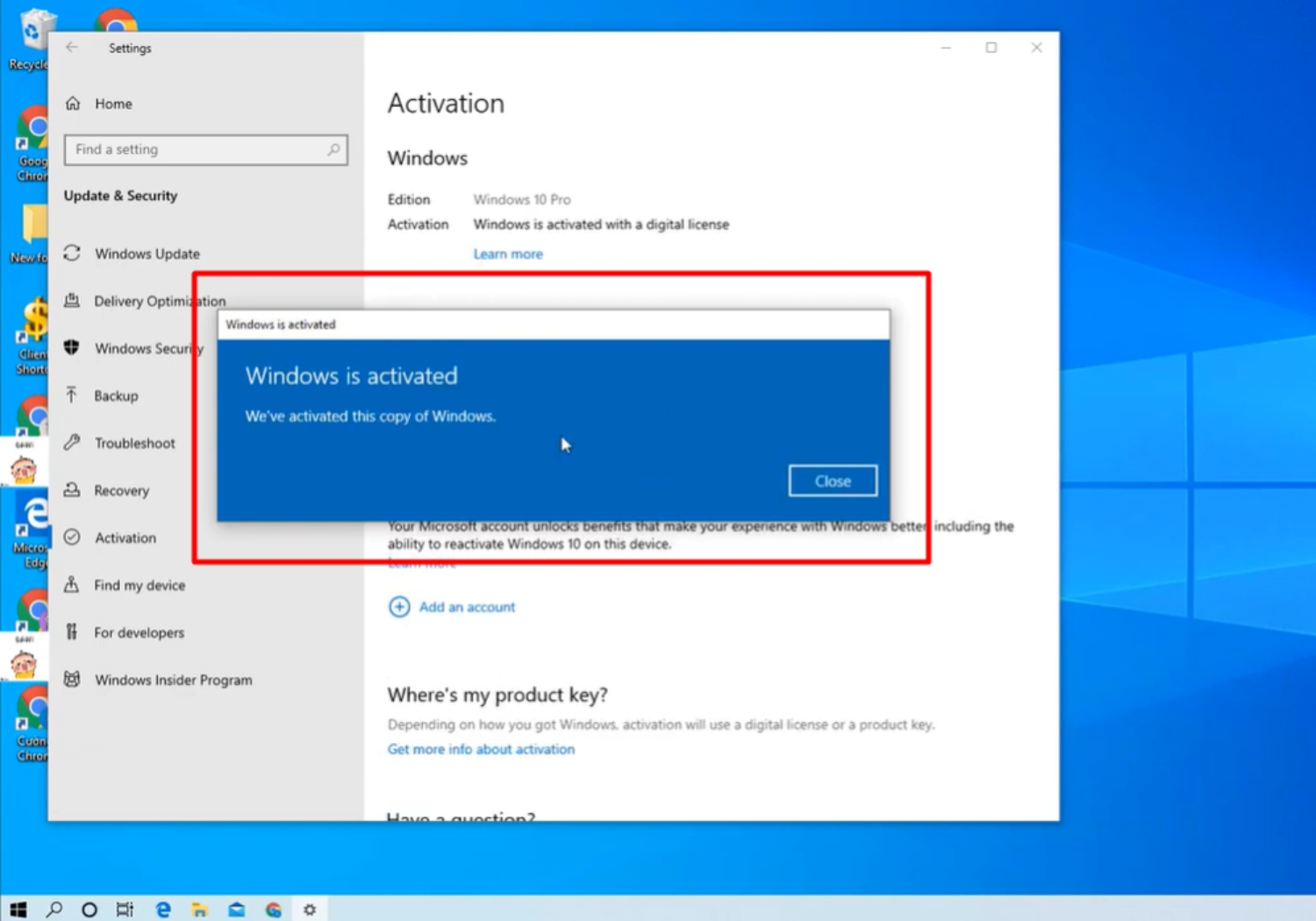Click the Find a setting search box
This screenshot has height=921, width=1316.
coord(205,150)
